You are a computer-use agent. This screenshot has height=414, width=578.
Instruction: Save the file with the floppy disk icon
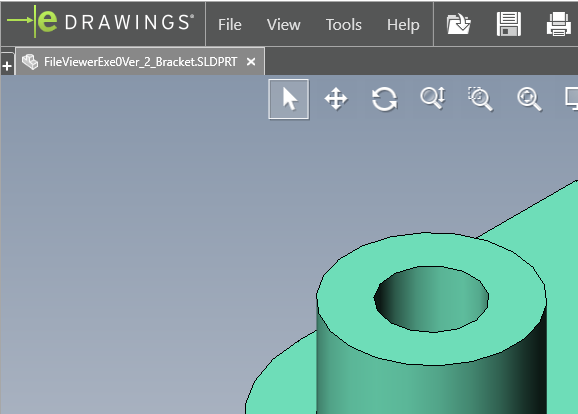[x=509, y=24]
